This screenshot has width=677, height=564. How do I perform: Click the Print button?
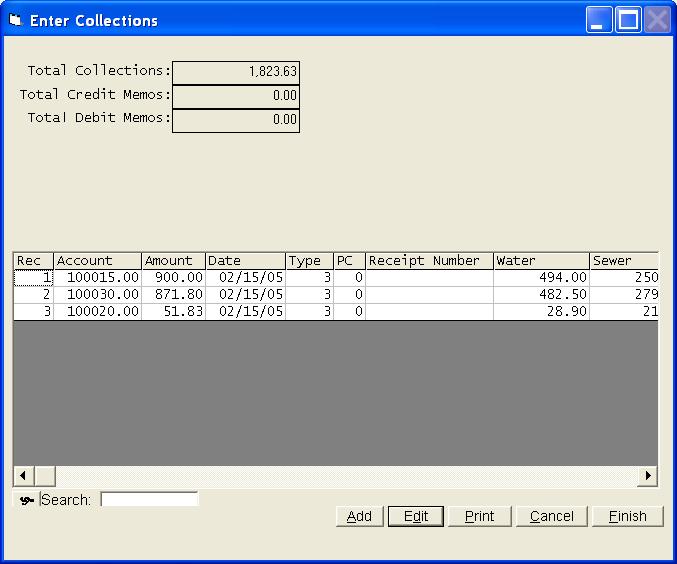pyautogui.click(x=479, y=516)
